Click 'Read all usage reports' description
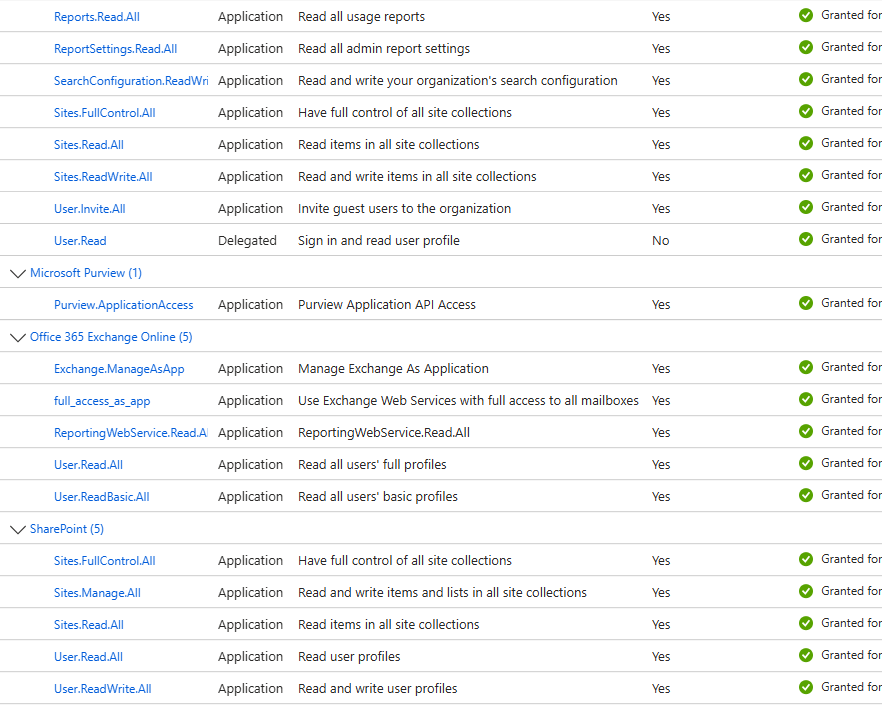 pyautogui.click(x=361, y=17)
